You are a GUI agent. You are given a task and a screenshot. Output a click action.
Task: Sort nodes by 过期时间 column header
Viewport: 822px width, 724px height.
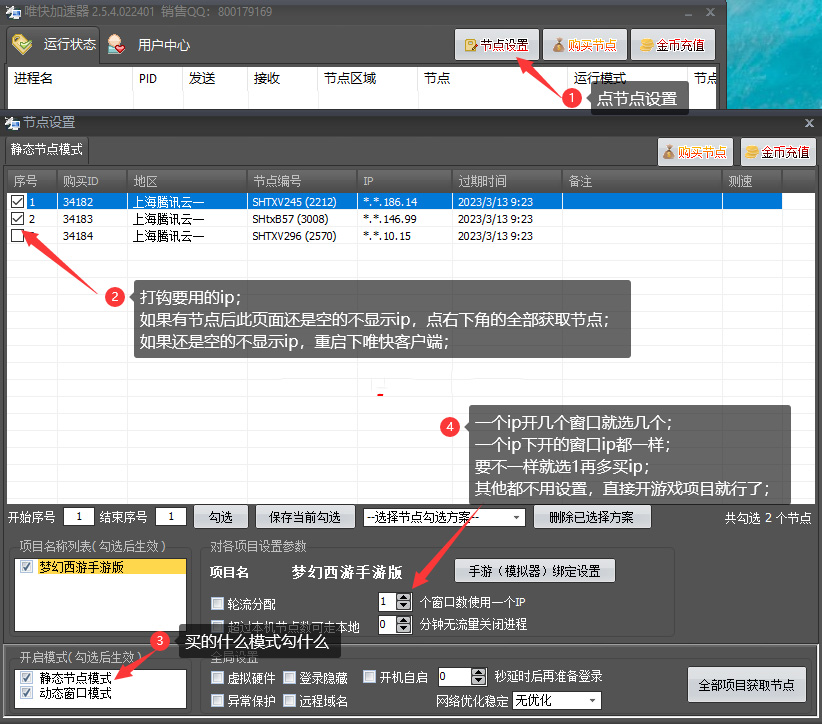[507, 181]
